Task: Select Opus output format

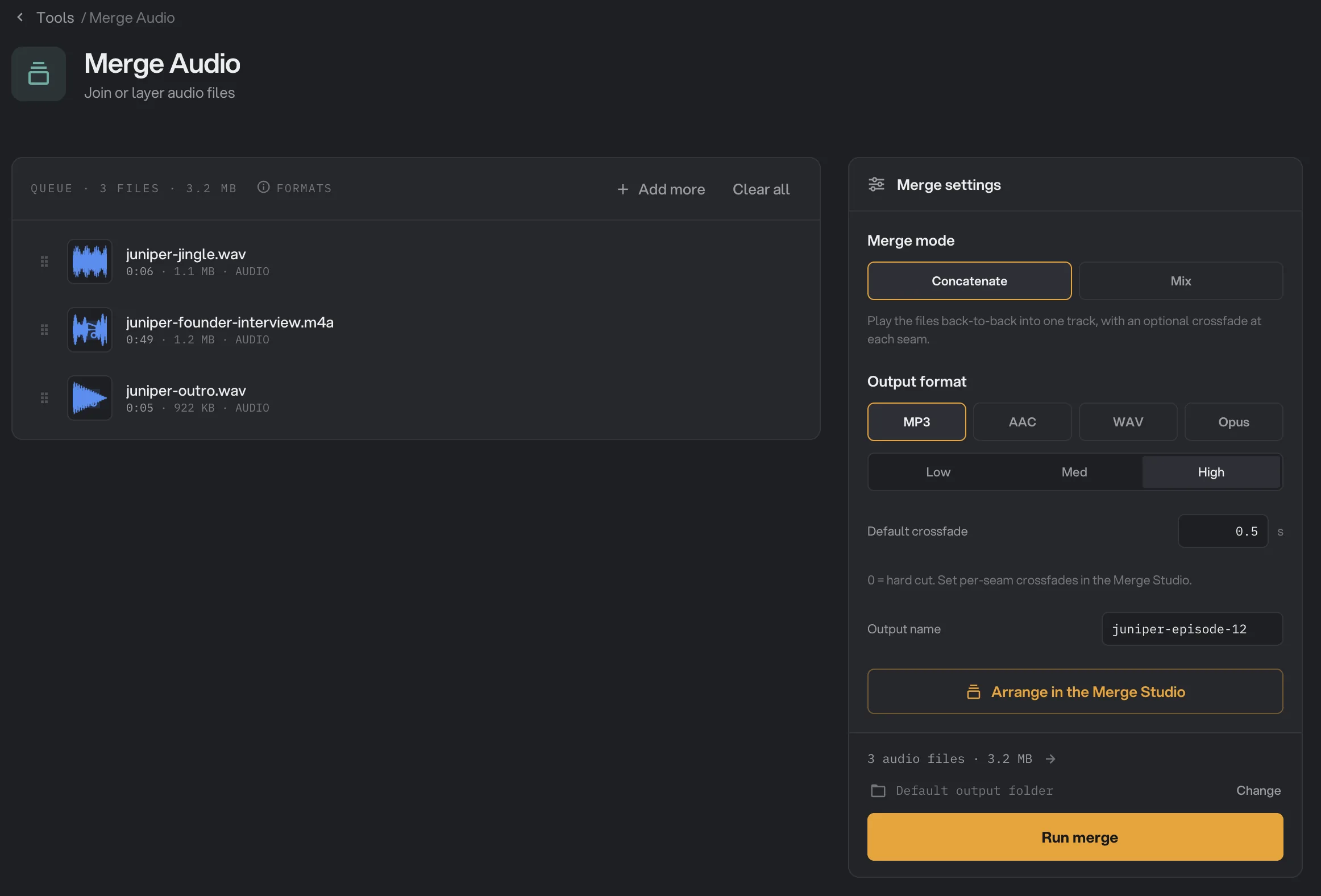Action: point(1233,422)
